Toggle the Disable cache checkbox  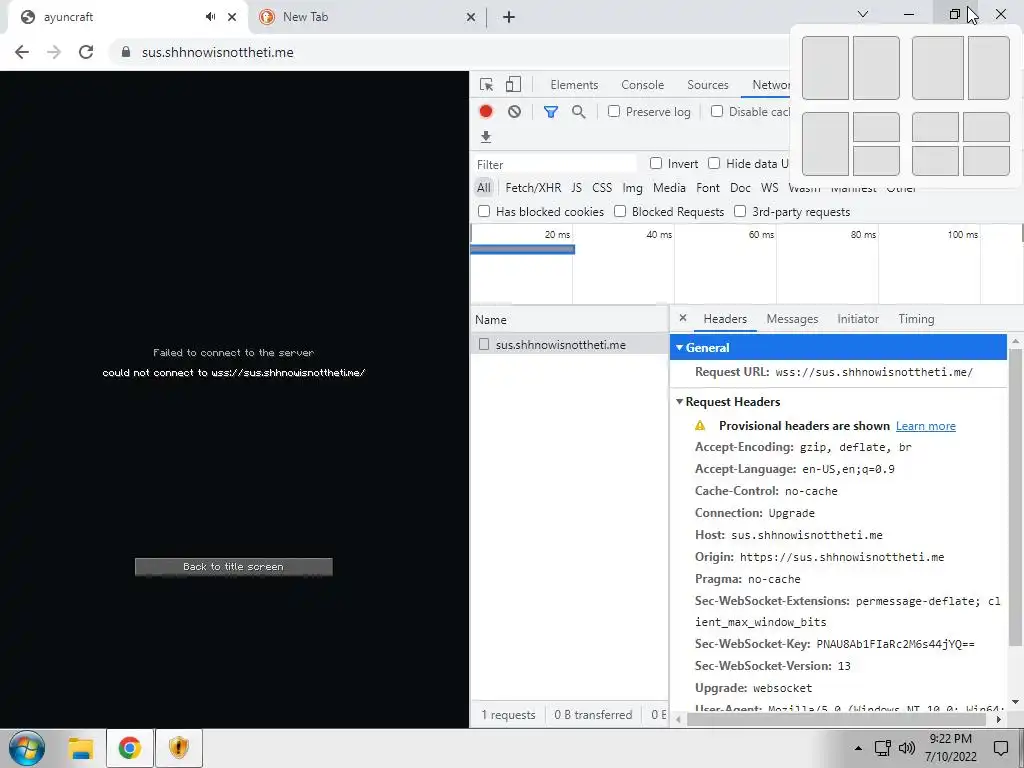pyautogui.click(x=717, y=111)
